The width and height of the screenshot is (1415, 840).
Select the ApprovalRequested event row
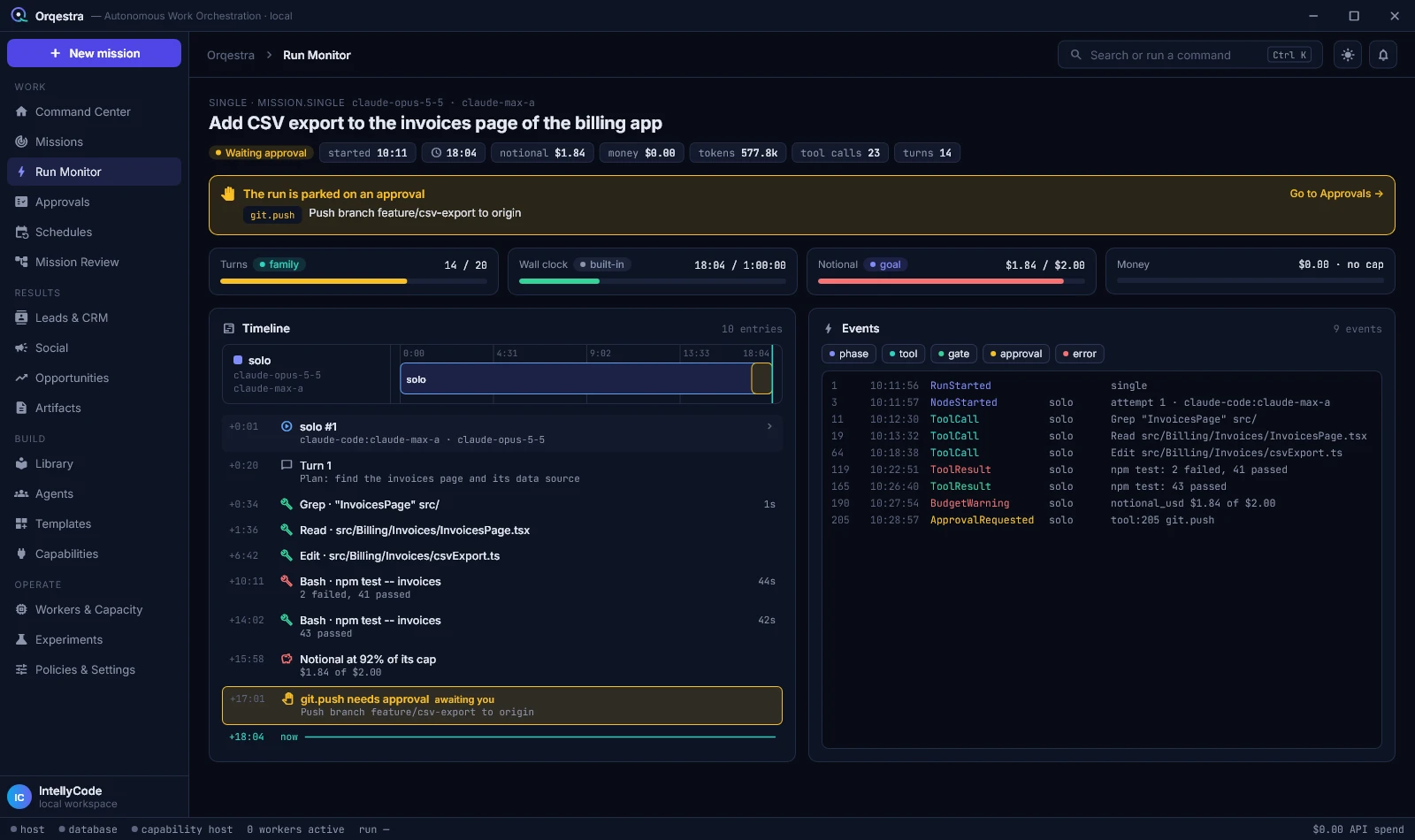tap(1101, 520)
